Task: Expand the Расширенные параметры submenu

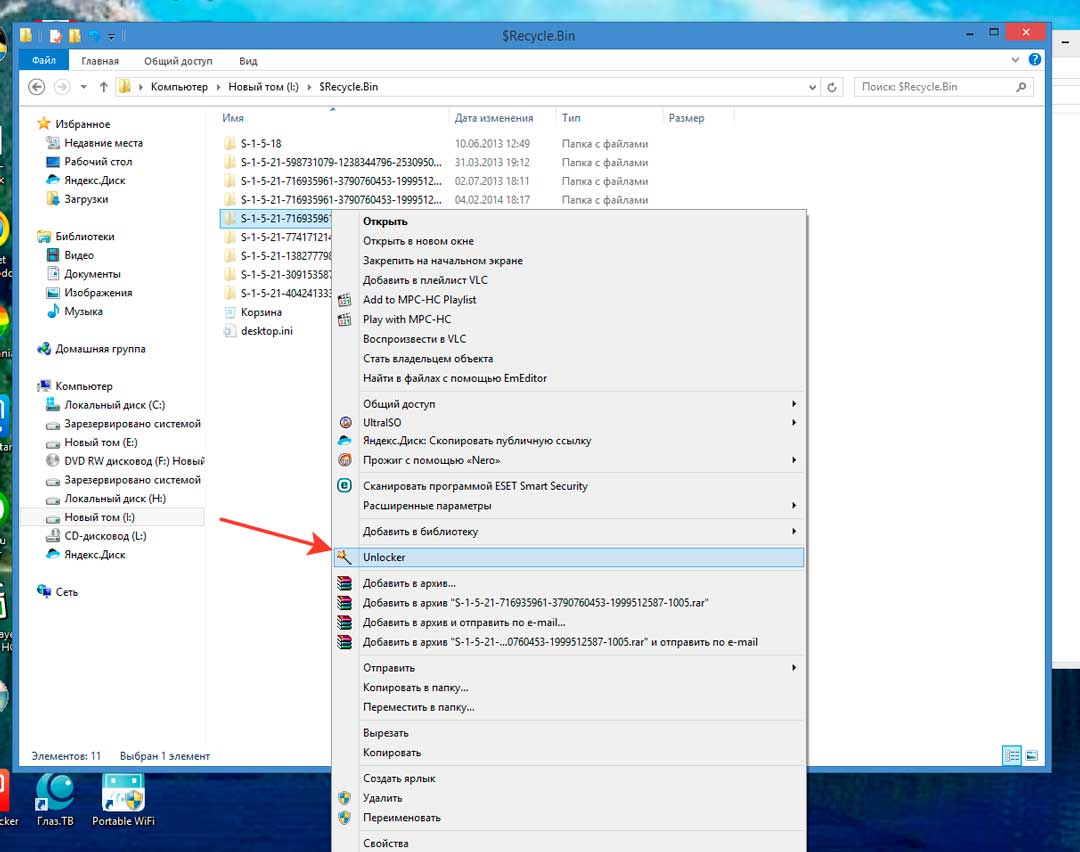Action: tap(793, 505)
